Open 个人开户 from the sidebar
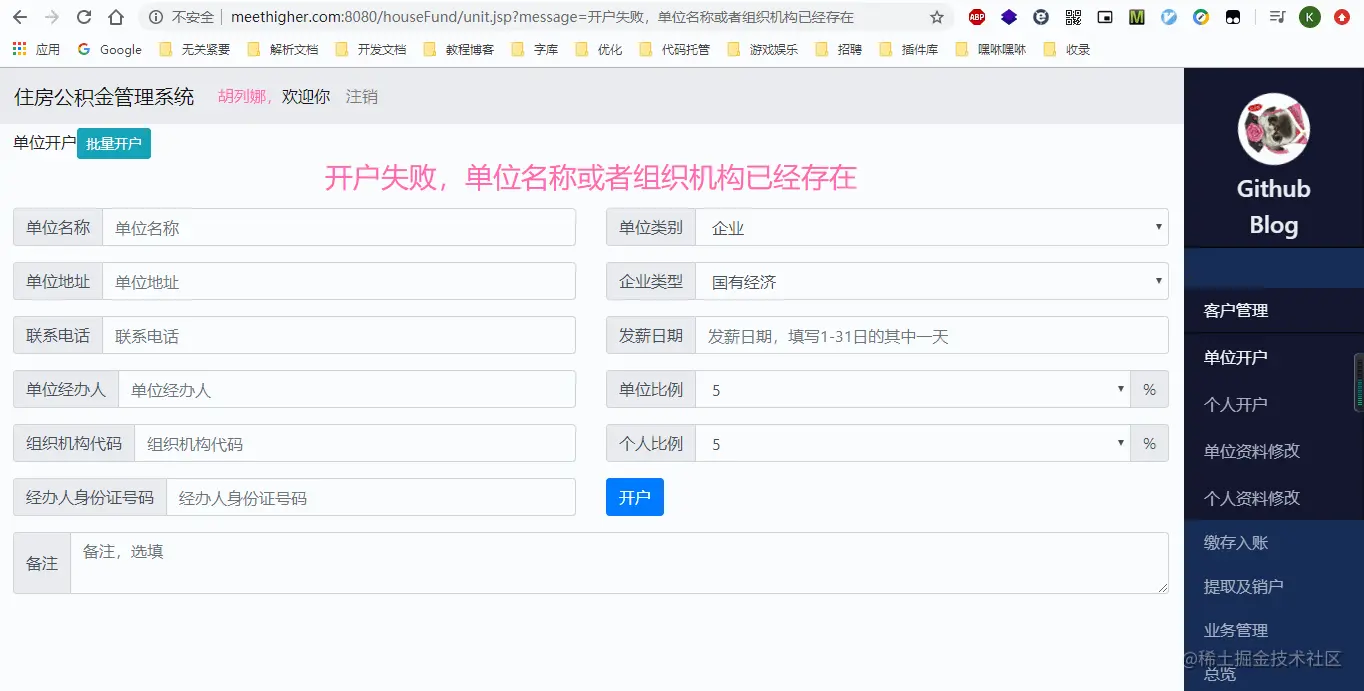The width and height of the screenshot is (1364, 691). pos(1236,404)
